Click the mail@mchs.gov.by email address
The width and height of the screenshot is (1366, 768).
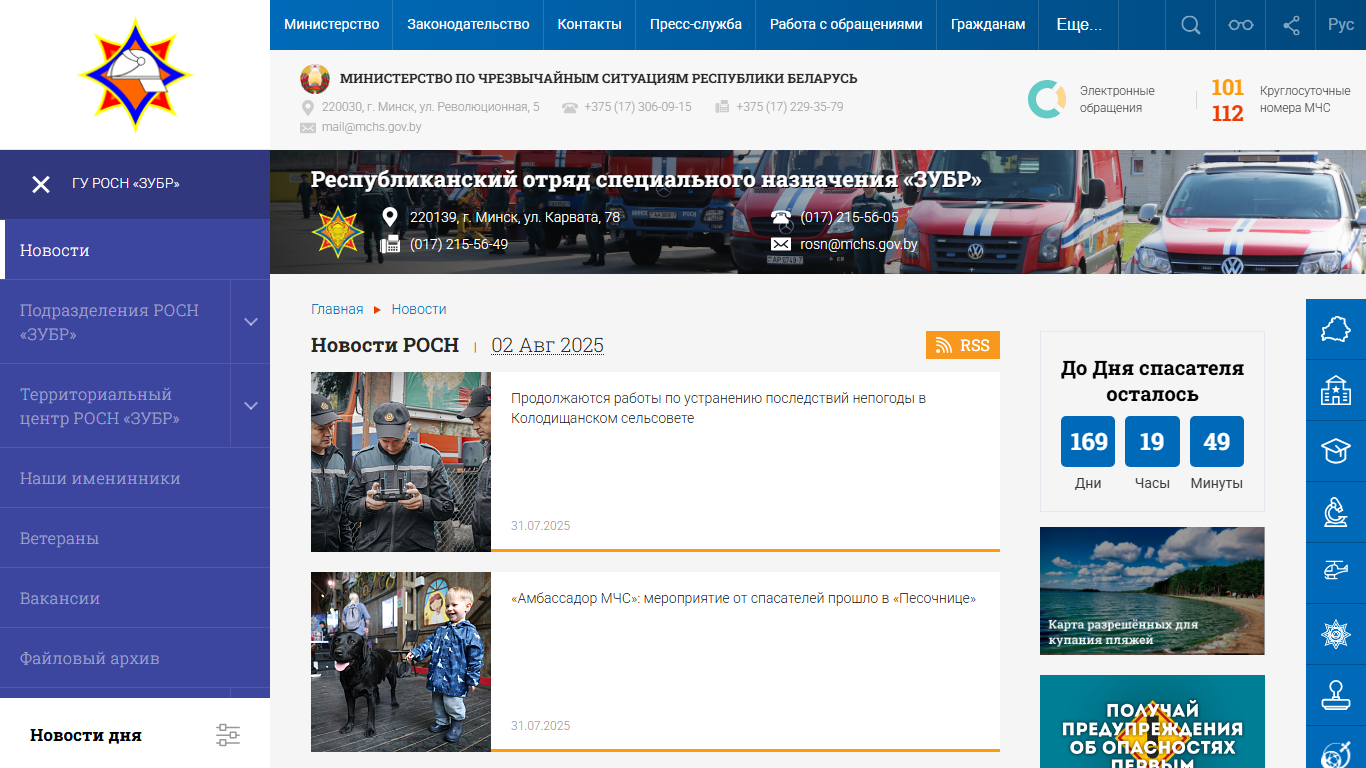(371, 127)
